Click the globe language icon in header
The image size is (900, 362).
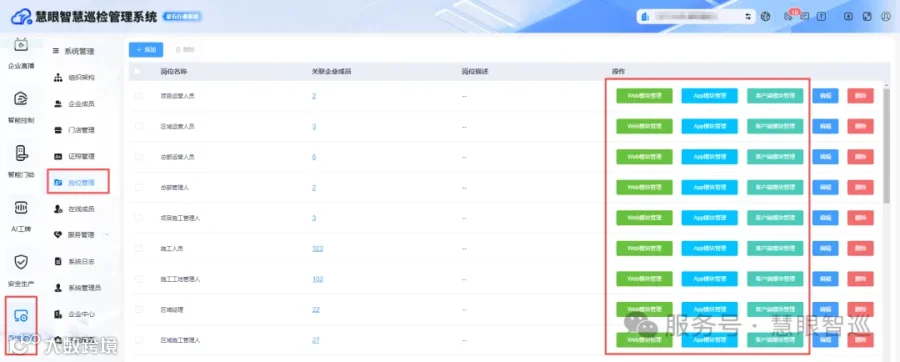pyautogui.click(x=765, y=17)
